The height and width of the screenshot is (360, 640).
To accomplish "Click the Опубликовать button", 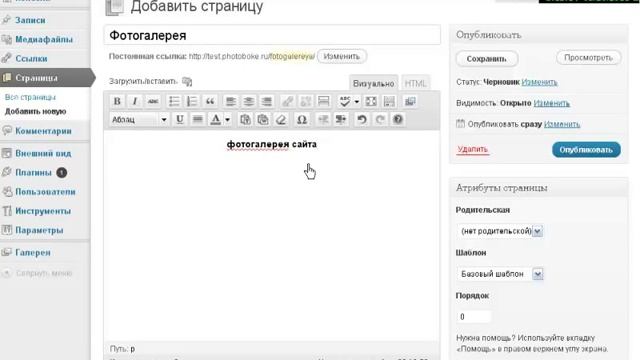I will tap(586, 150).
